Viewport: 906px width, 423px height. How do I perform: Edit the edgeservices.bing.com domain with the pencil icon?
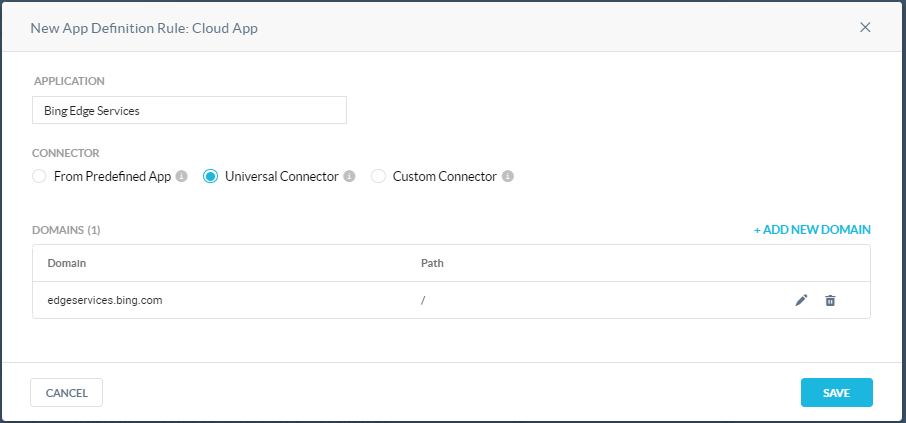801,300
